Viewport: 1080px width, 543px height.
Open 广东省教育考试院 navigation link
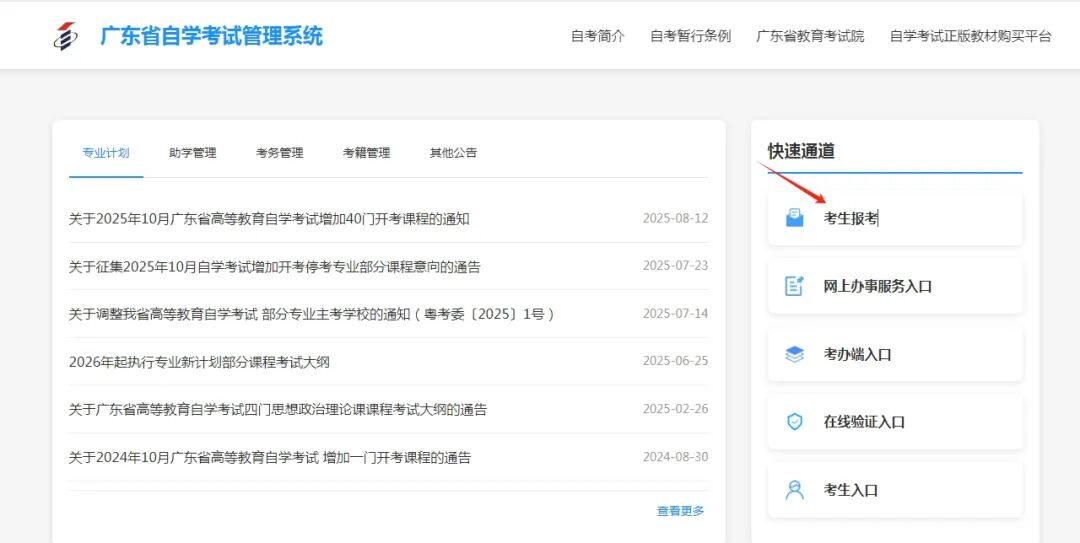[810, 37]
